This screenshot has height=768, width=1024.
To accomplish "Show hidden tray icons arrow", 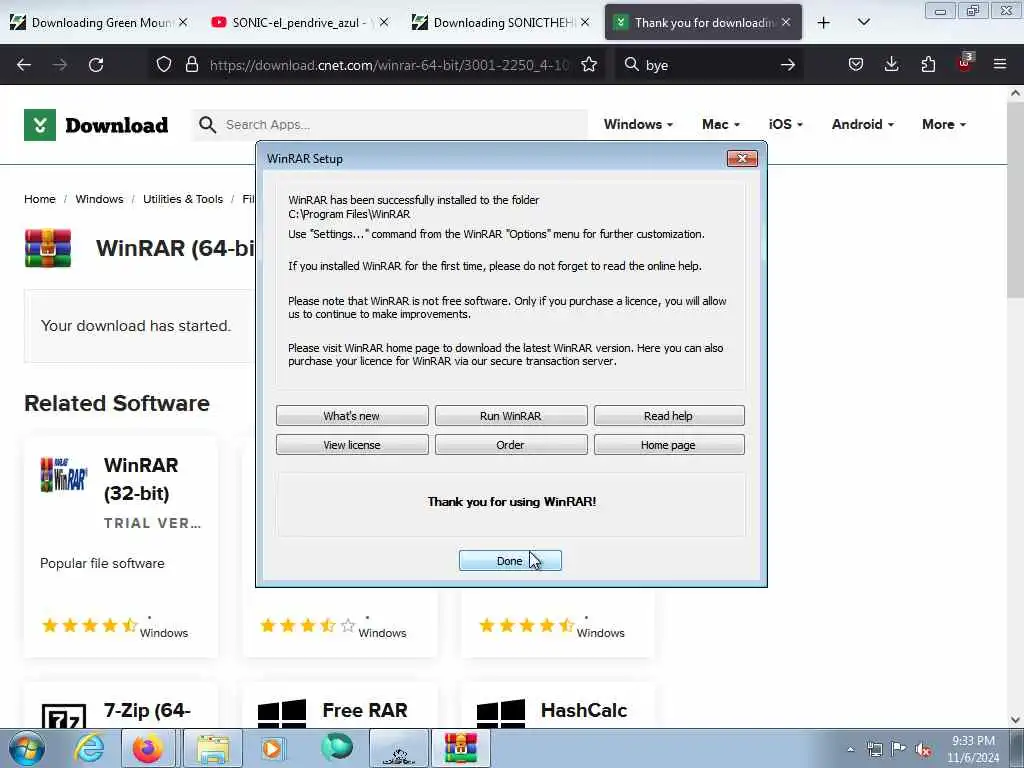I will click(x=850, y=749).
